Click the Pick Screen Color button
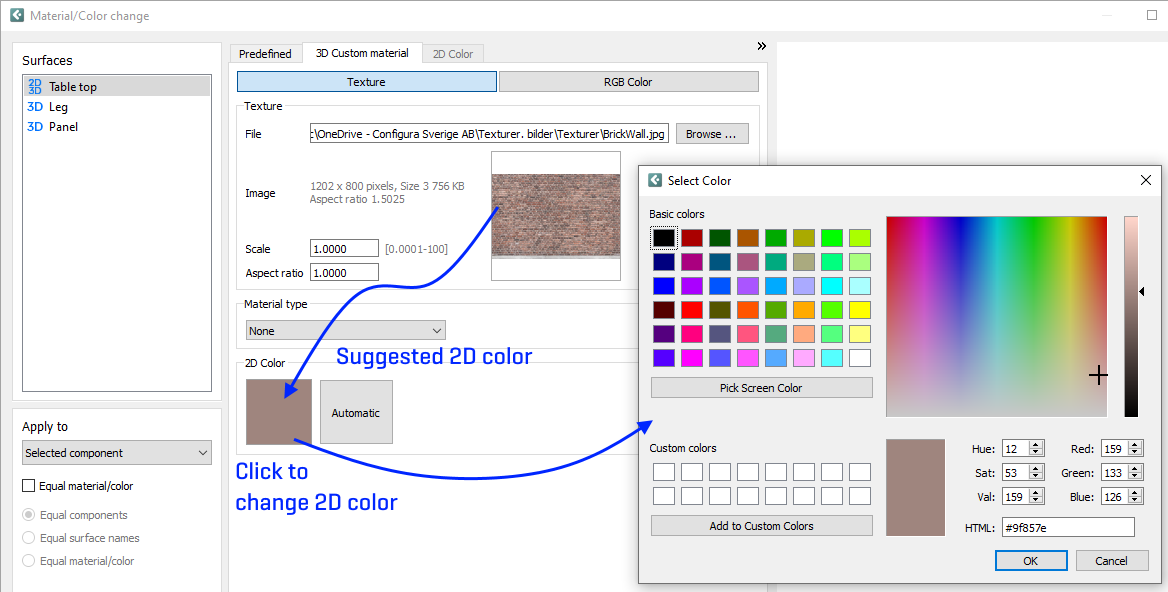 pyautogui.click(x=761, y=387)
